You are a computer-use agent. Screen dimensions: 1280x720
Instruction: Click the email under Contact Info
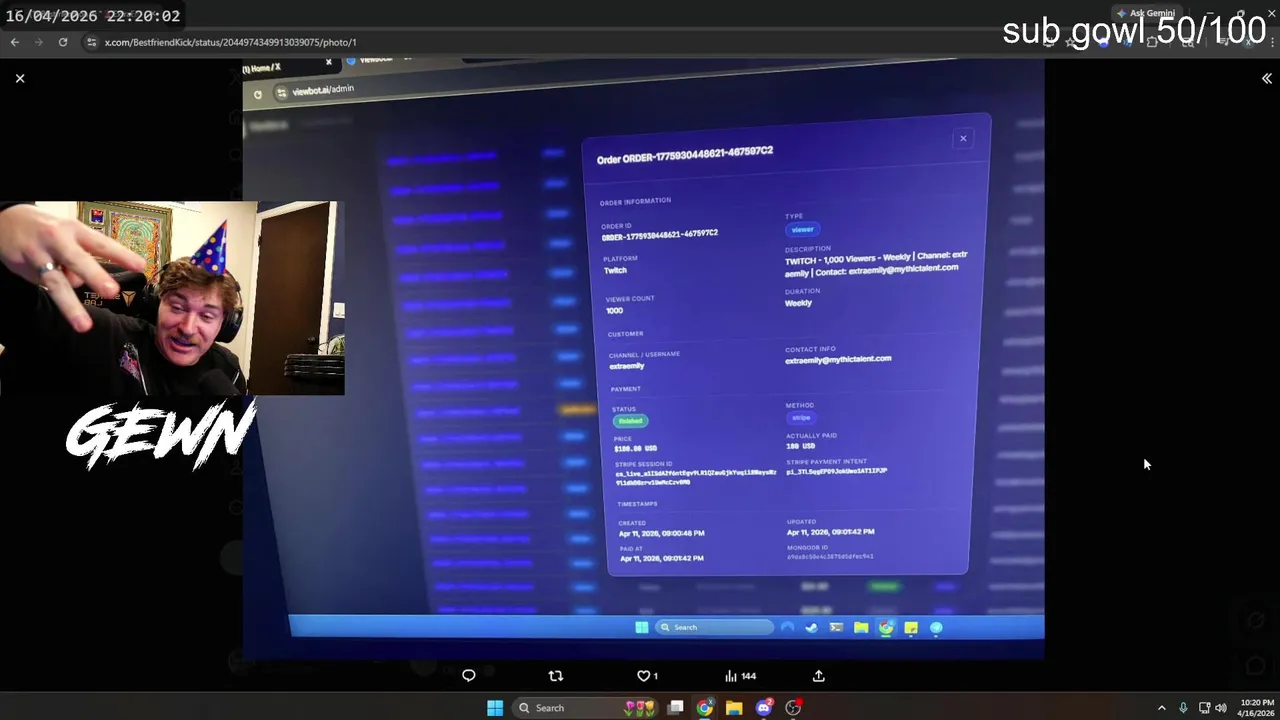(x=838, y=359)
